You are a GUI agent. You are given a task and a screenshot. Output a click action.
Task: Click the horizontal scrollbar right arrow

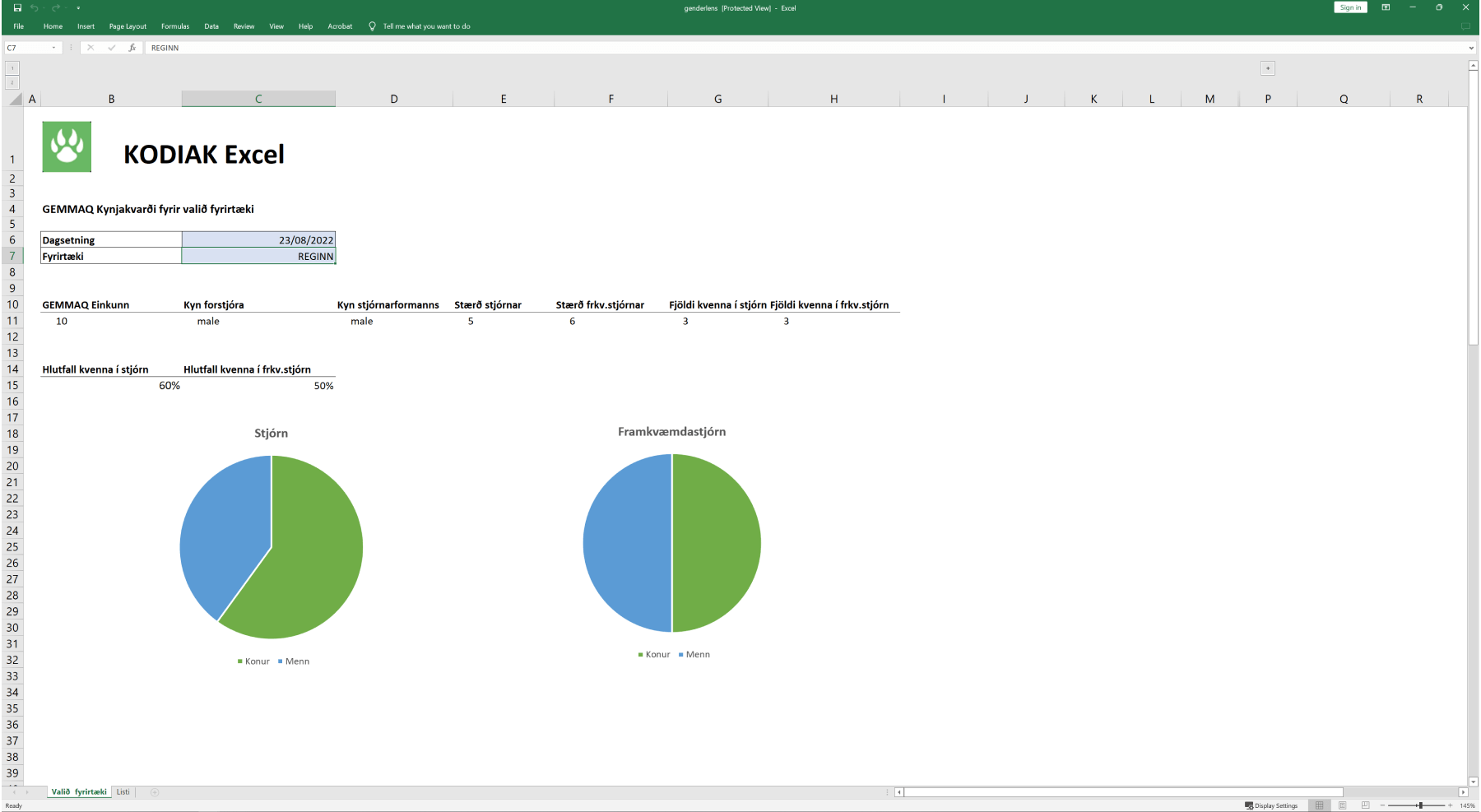pos(1463,792)
